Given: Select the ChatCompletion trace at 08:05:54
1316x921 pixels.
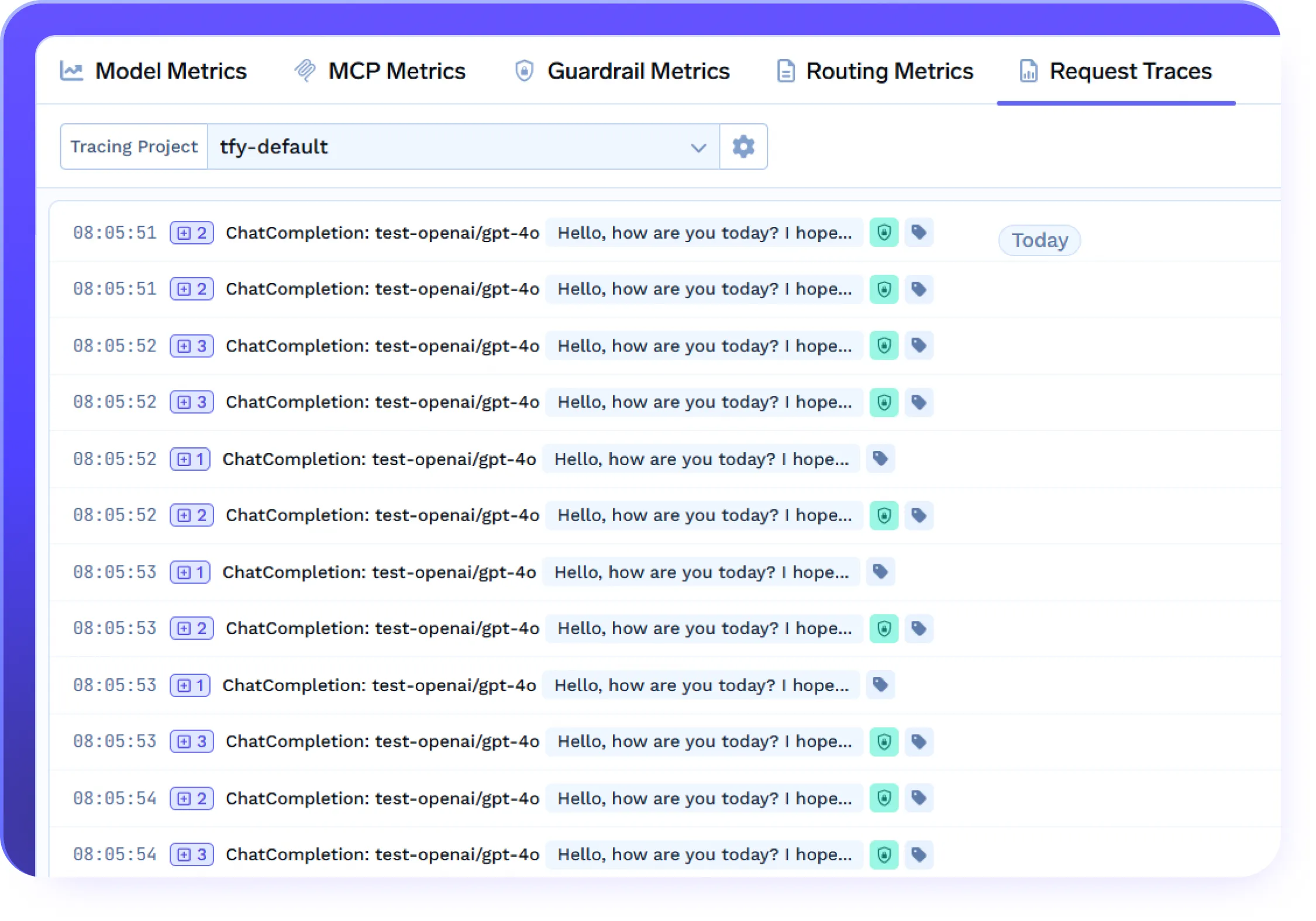Looking at the screenshot, I should click(x=383, y=798).
